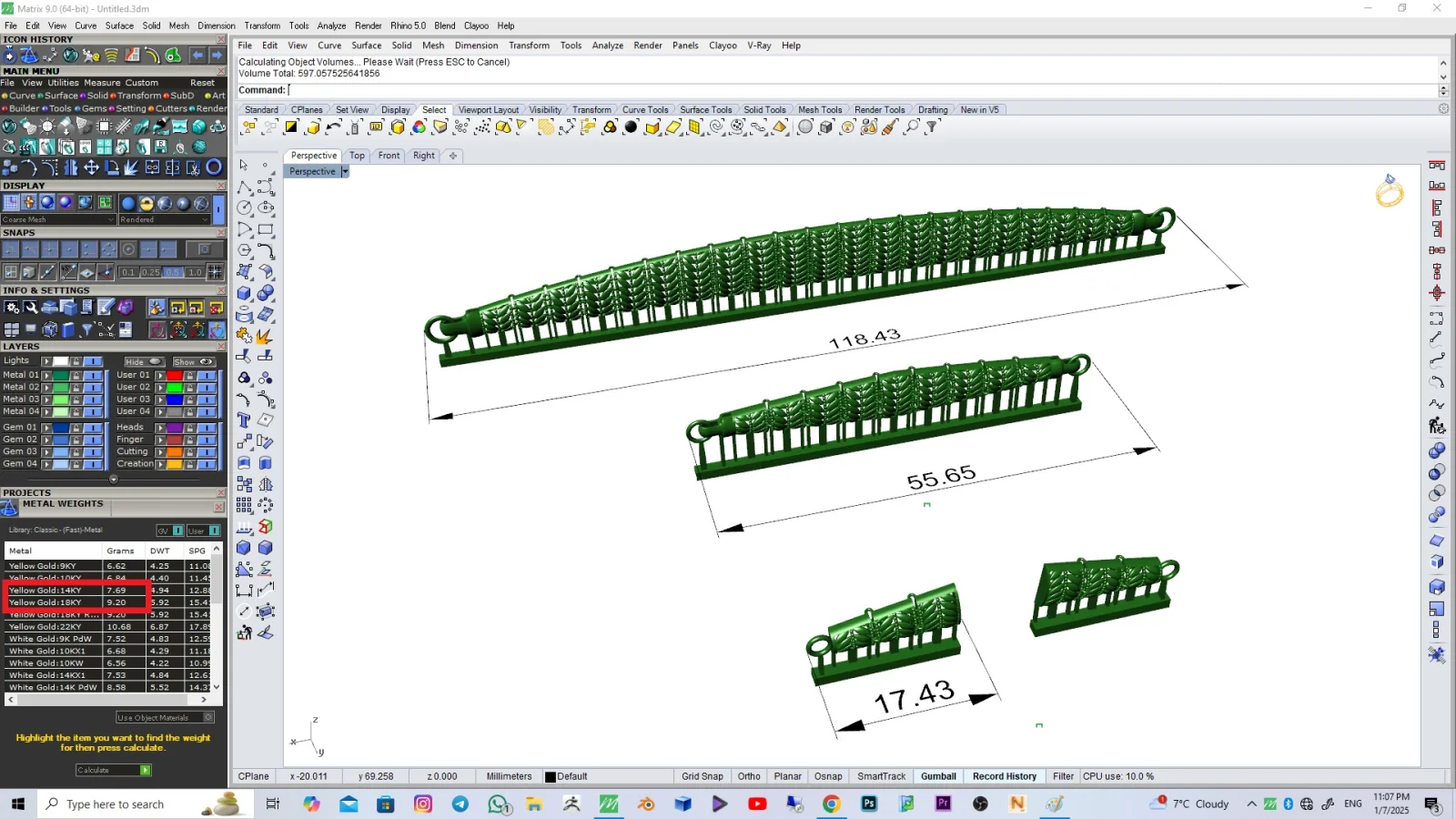Click the pointer arrow tool in side toolbar
This screenshot has height=819, width=1456.
tap(244, 165)
